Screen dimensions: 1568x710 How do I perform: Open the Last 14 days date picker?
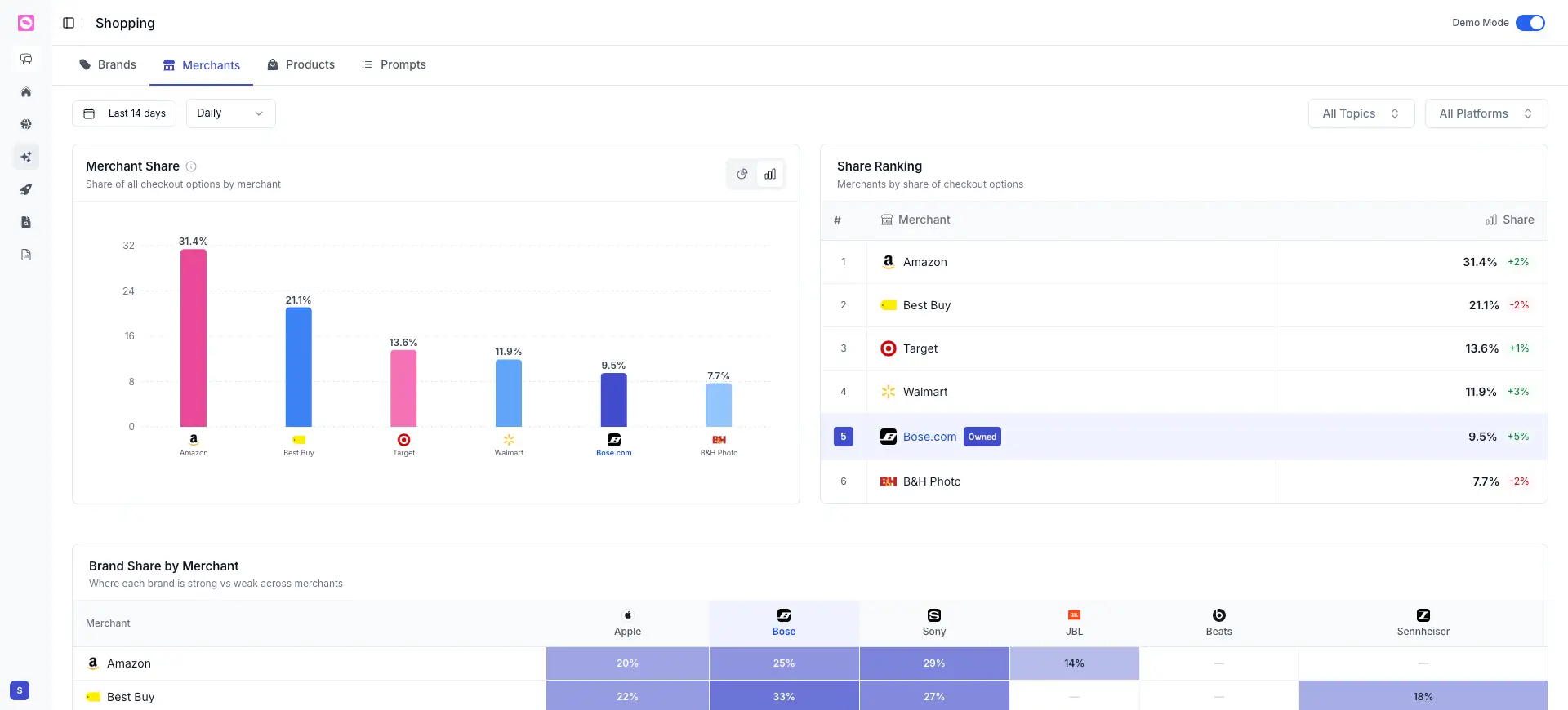coord(124,113)
